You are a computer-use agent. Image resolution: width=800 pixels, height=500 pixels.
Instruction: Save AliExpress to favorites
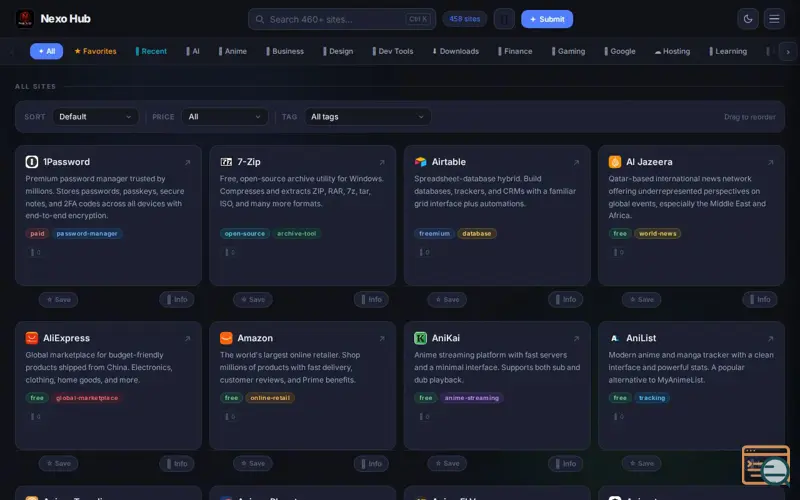tap(59, 463)
